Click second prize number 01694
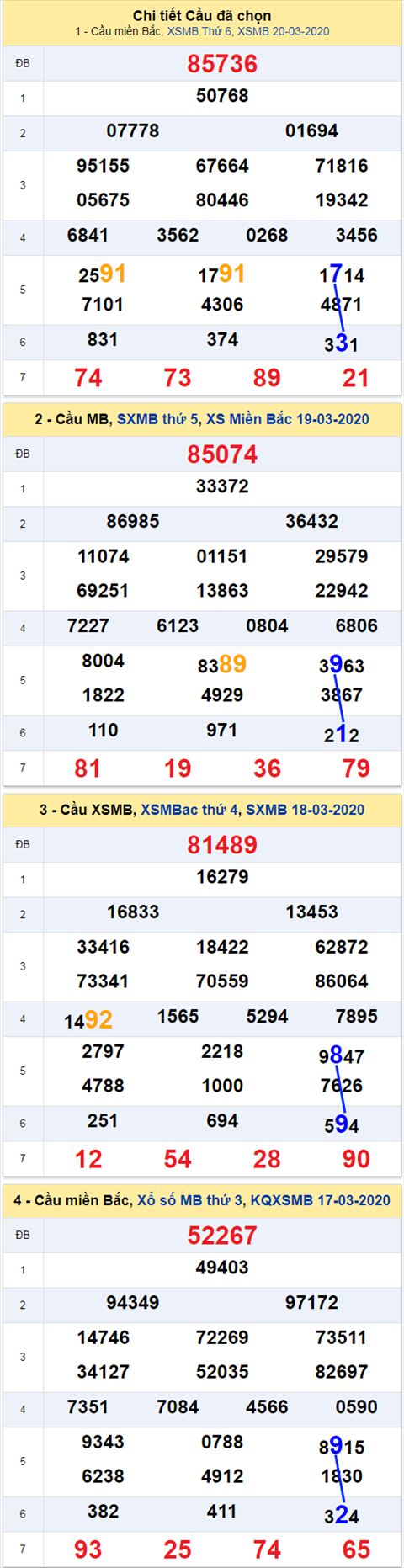Screen dimensions: 404x1568 pos(311,131)
